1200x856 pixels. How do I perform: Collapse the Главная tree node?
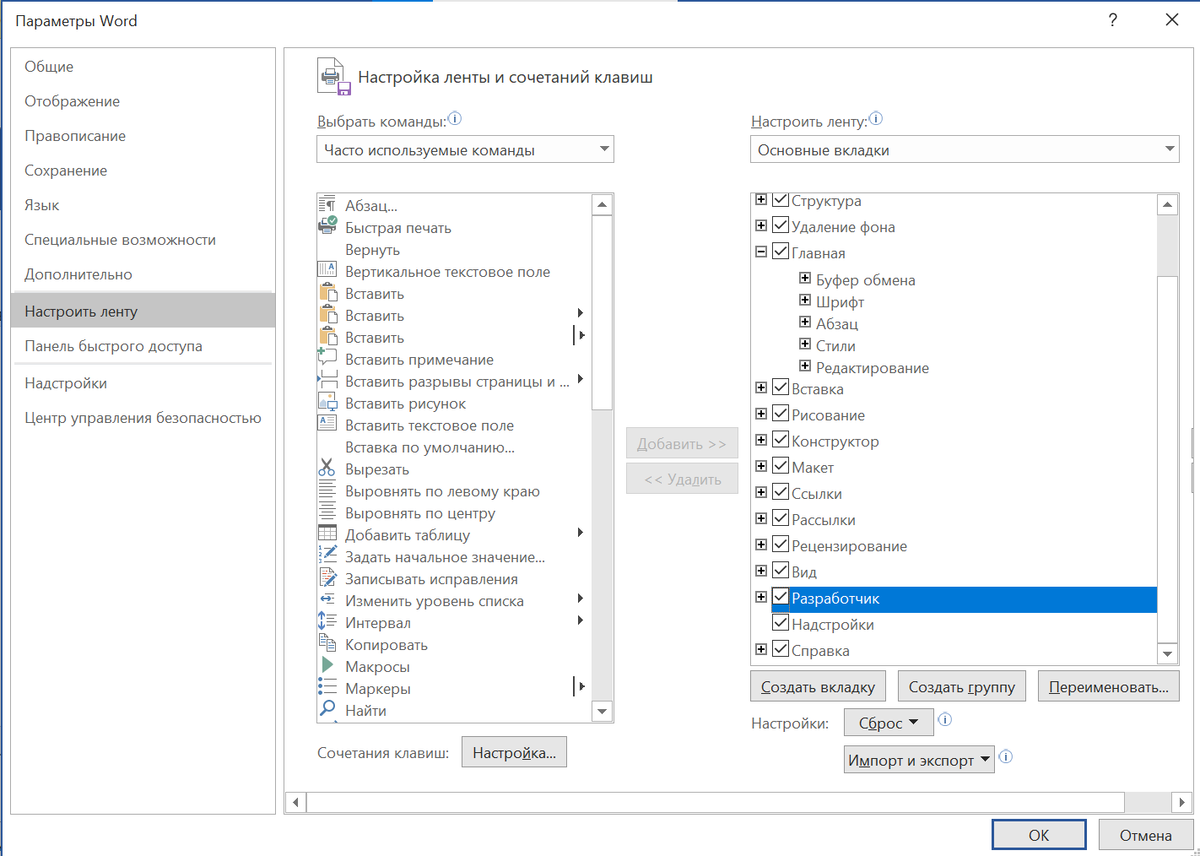tap(762, 253)
